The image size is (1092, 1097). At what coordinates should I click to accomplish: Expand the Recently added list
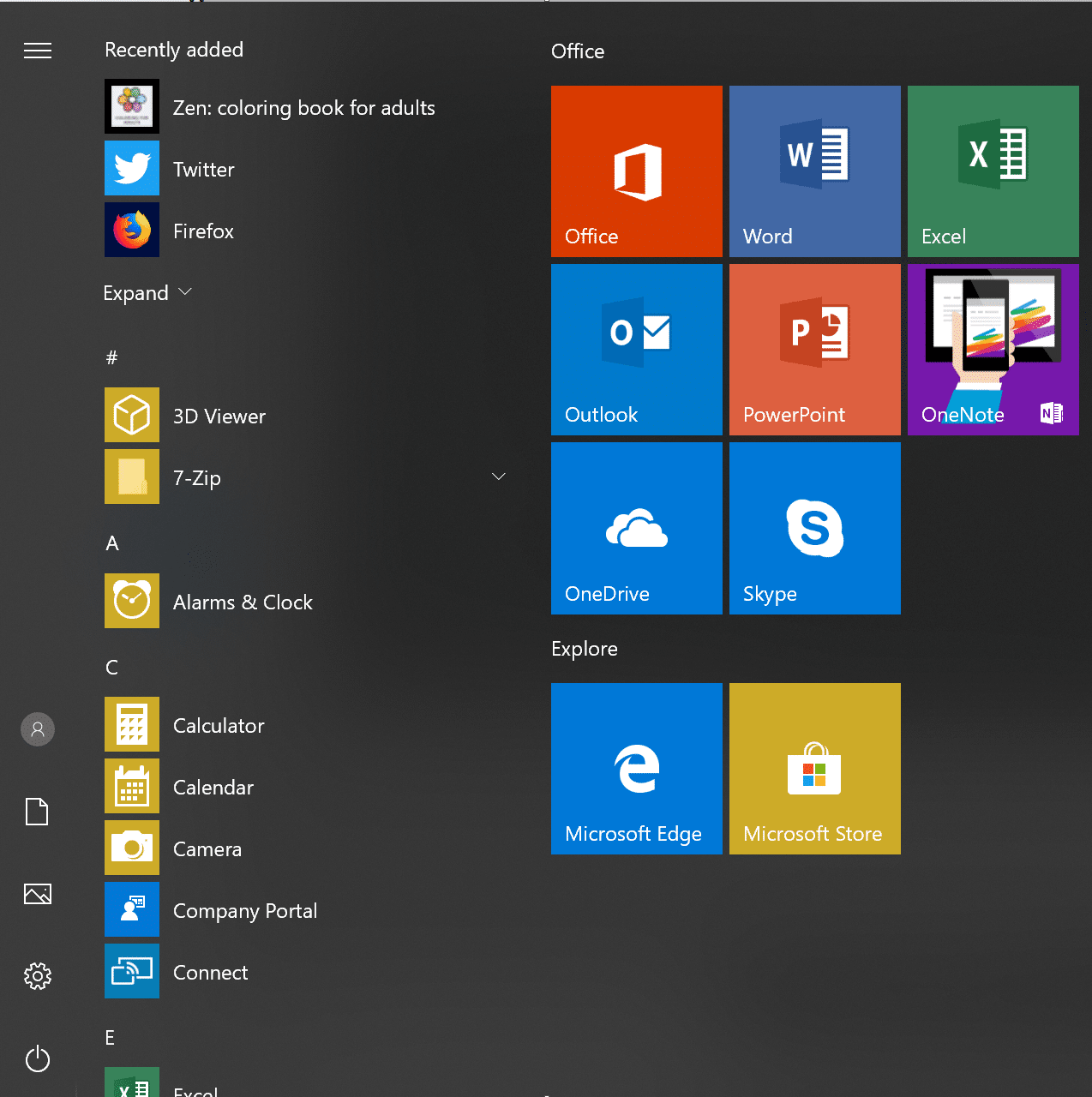(x=147, y=293)
